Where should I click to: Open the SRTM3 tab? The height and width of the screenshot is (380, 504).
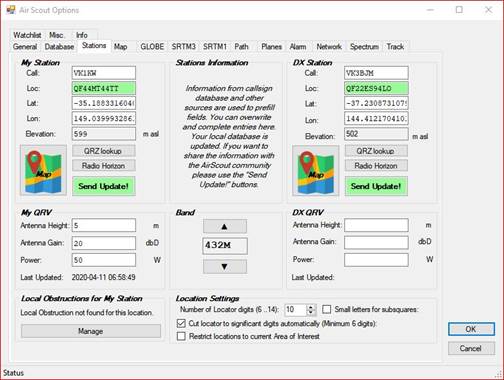point(183,47)
